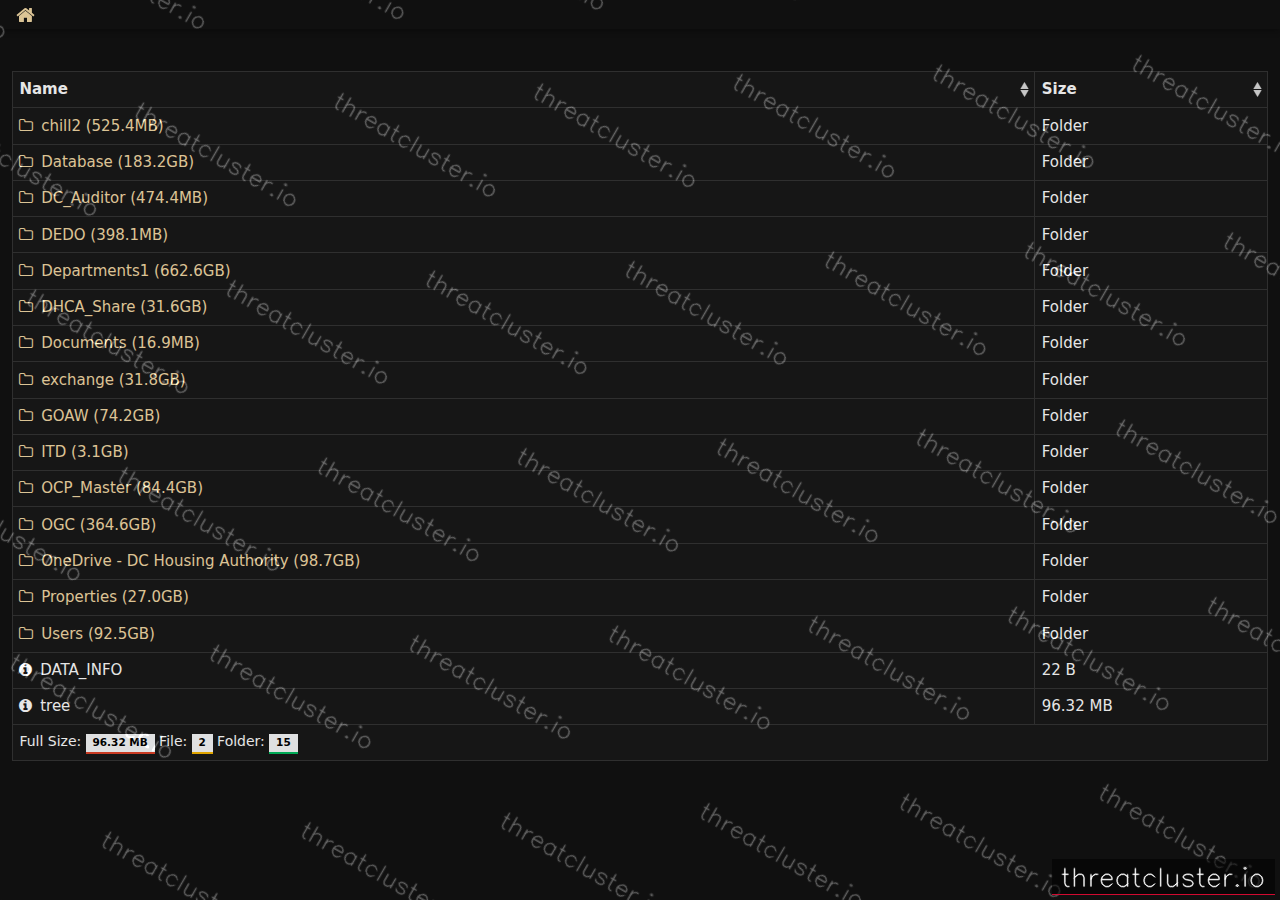This screenshot has height=900, width=1280.
Task: Open the GOAW (74.2GB) folder
Action: [x=100, y=415]
